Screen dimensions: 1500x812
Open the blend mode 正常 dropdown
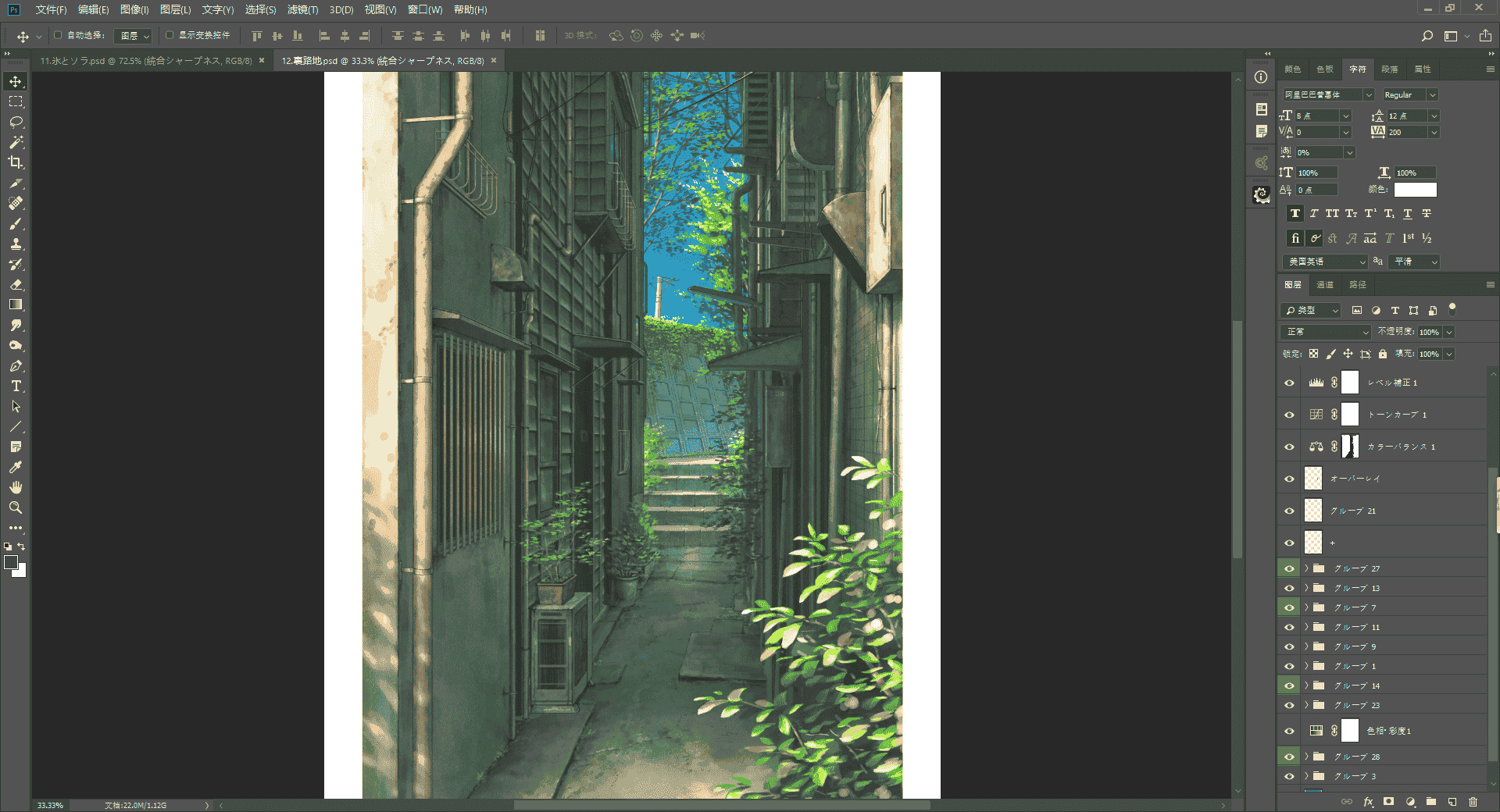click(1327, 332)
